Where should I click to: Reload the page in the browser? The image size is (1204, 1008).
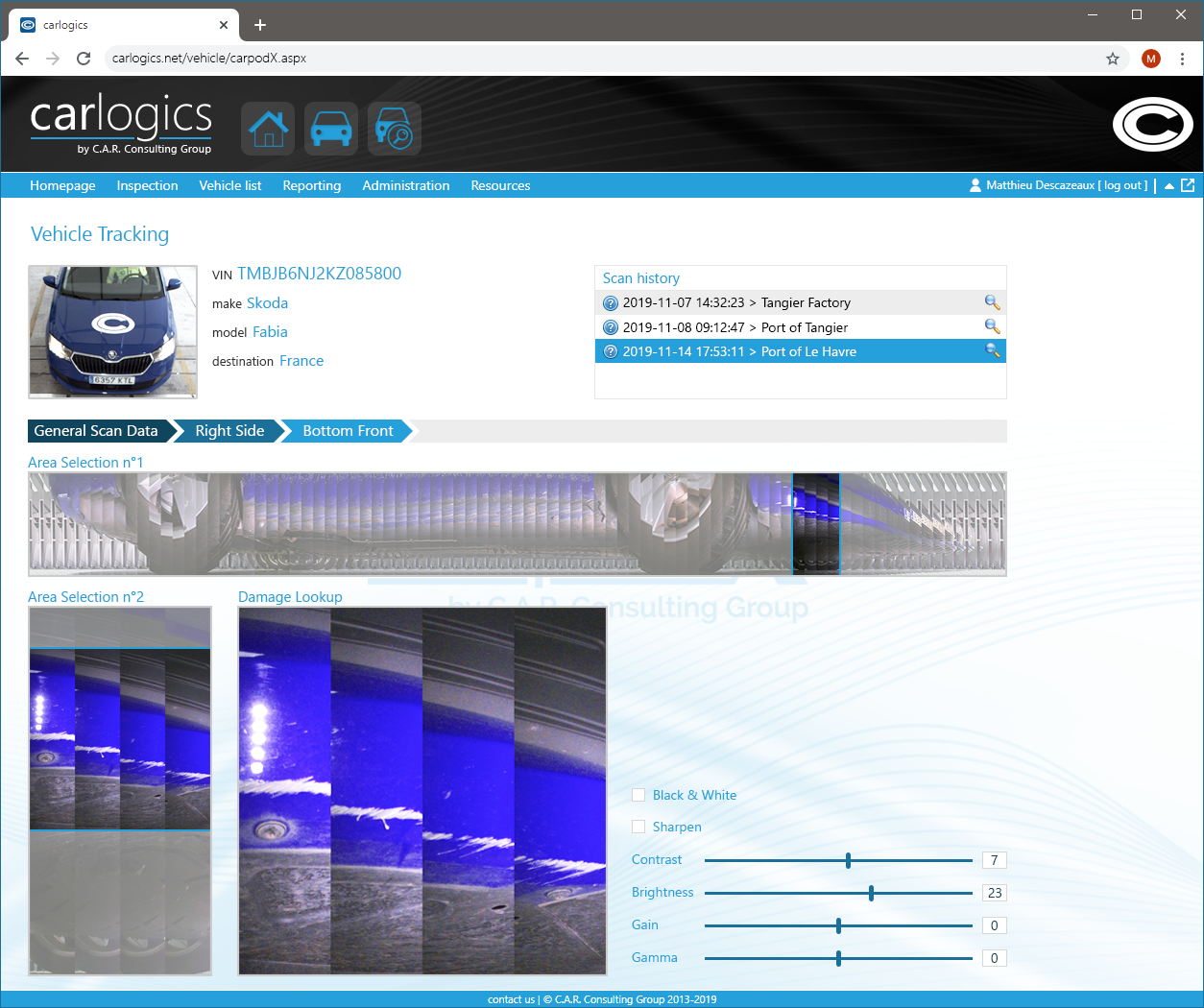[84, 59]
